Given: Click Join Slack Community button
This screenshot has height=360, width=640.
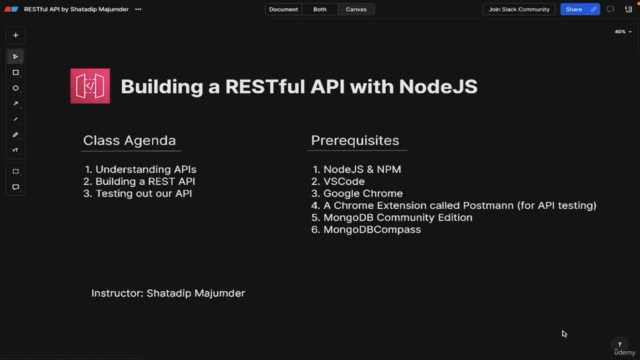Looking at the screenshot, I should coord(519,9).
